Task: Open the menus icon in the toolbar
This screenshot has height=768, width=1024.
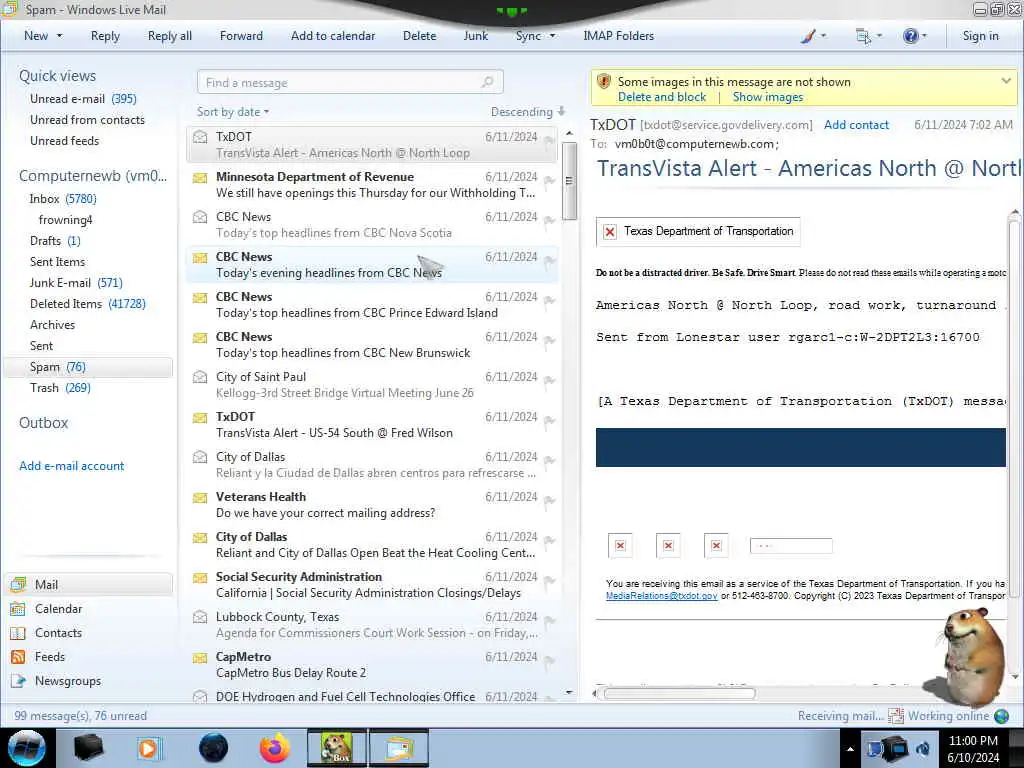Action: coord(863,36)
